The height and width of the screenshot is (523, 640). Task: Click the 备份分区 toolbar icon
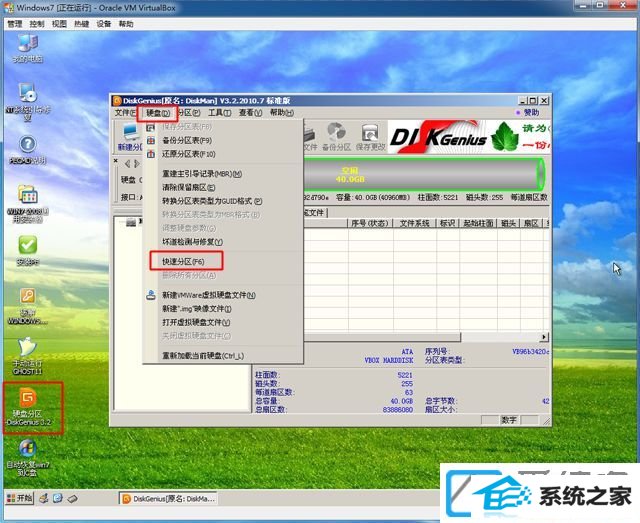(336, 137)
